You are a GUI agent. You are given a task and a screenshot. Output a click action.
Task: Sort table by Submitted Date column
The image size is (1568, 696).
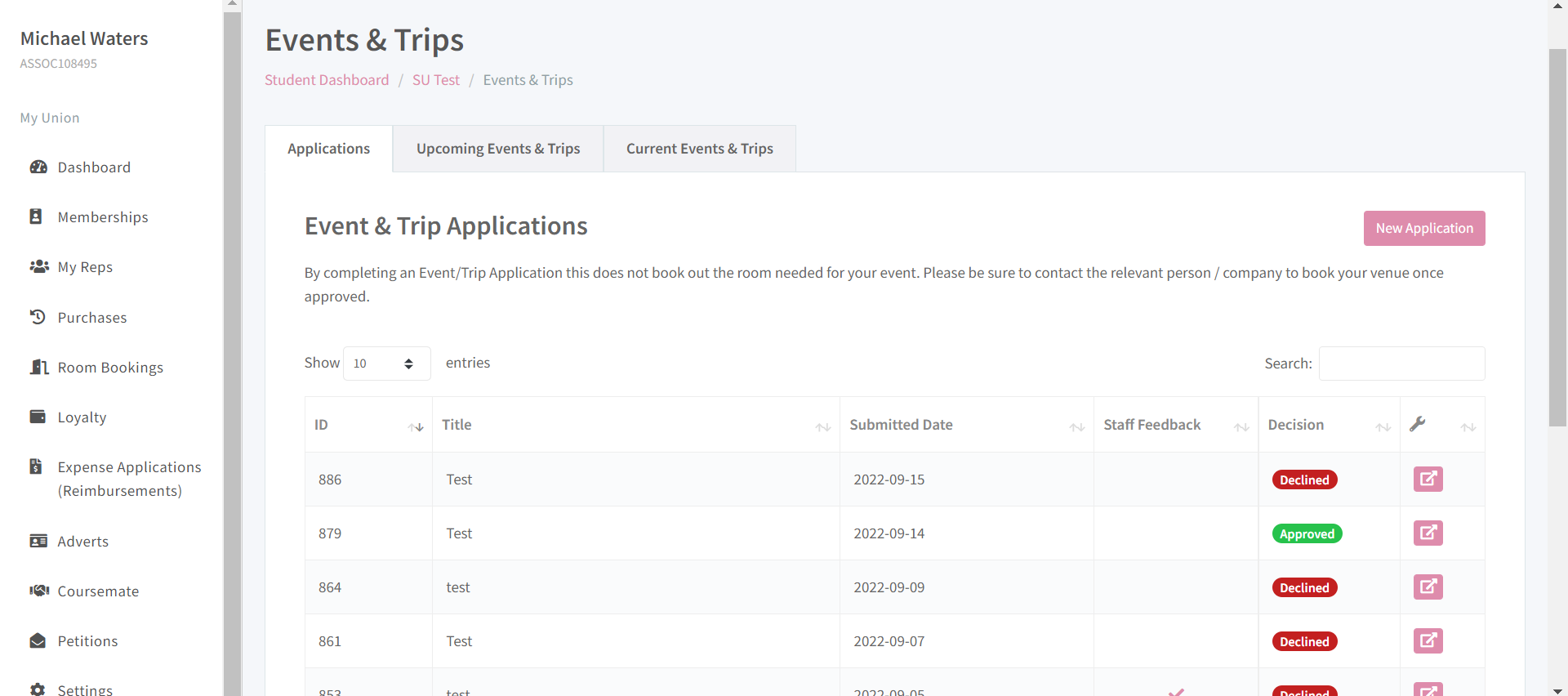pyautogui.click(x=1076, y=426)
